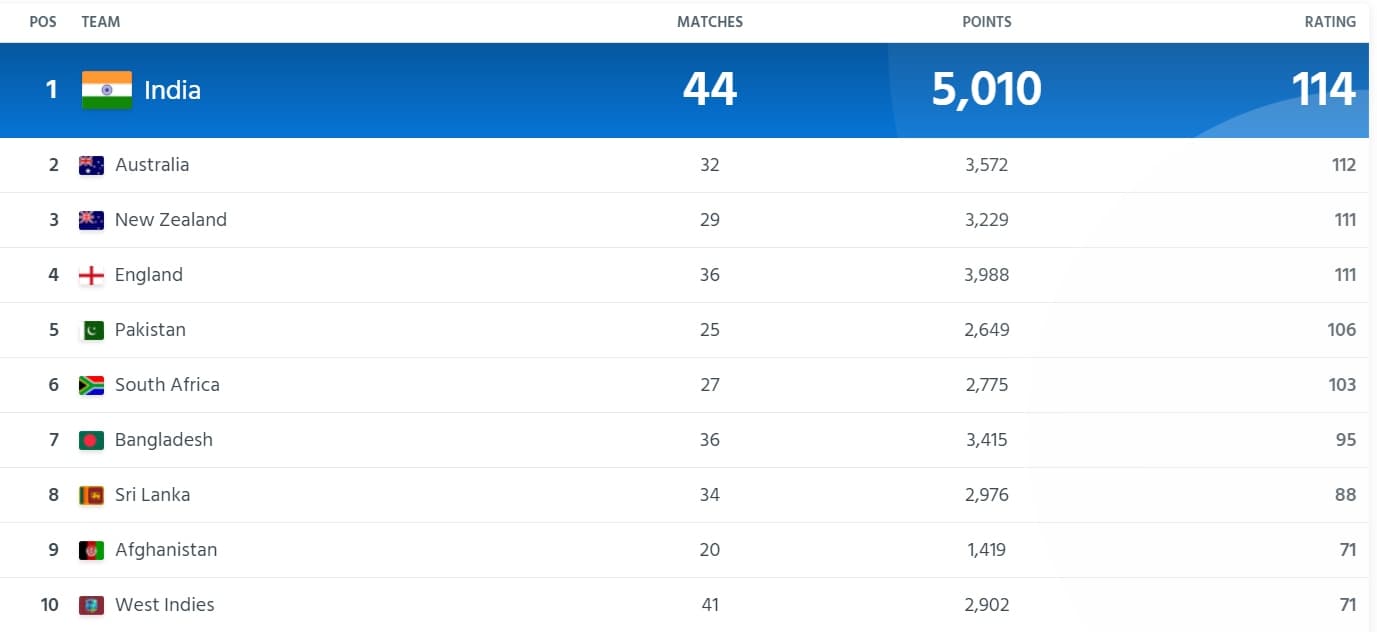
Task: Click the TEAM column header
Action: 100,22
